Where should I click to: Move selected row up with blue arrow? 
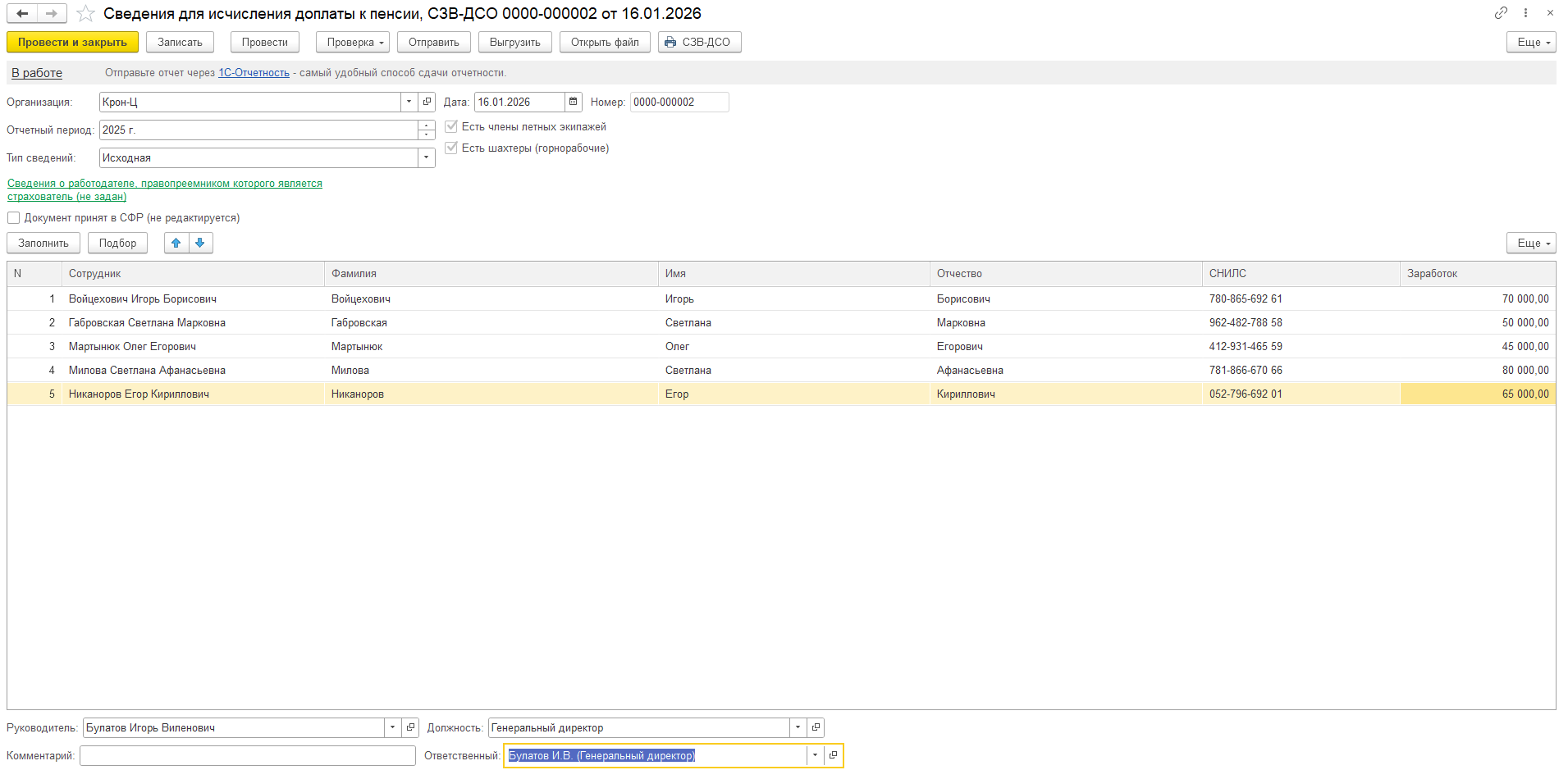(176, 243)
